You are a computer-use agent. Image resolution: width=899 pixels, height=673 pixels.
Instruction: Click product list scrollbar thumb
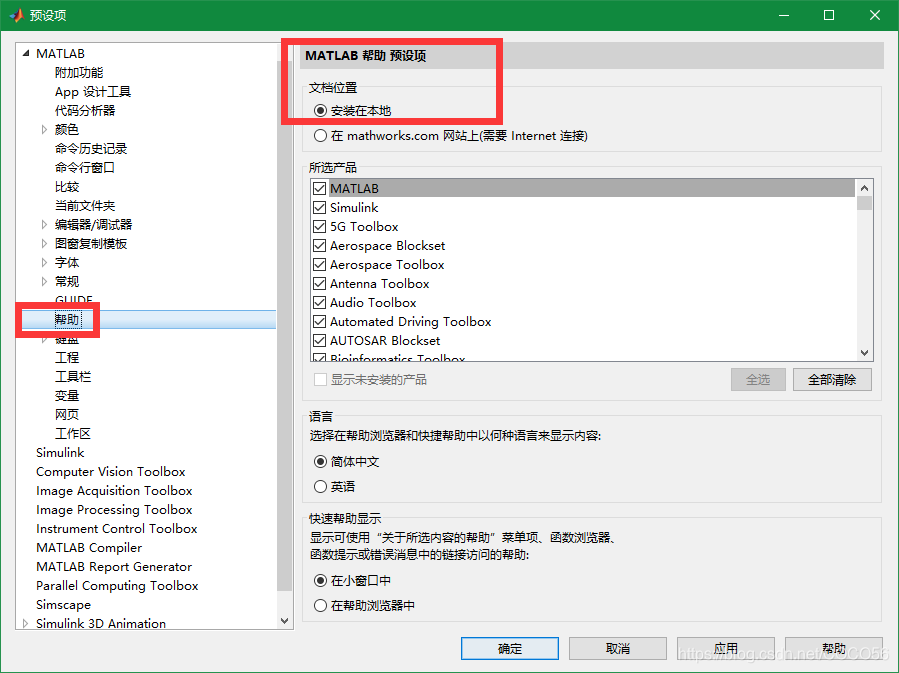click(864, 203)
